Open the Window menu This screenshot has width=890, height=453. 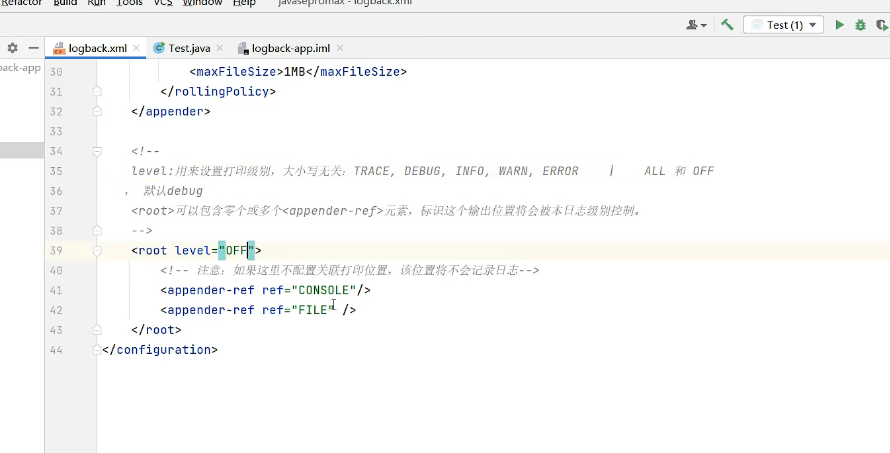(x=203, y=3)
